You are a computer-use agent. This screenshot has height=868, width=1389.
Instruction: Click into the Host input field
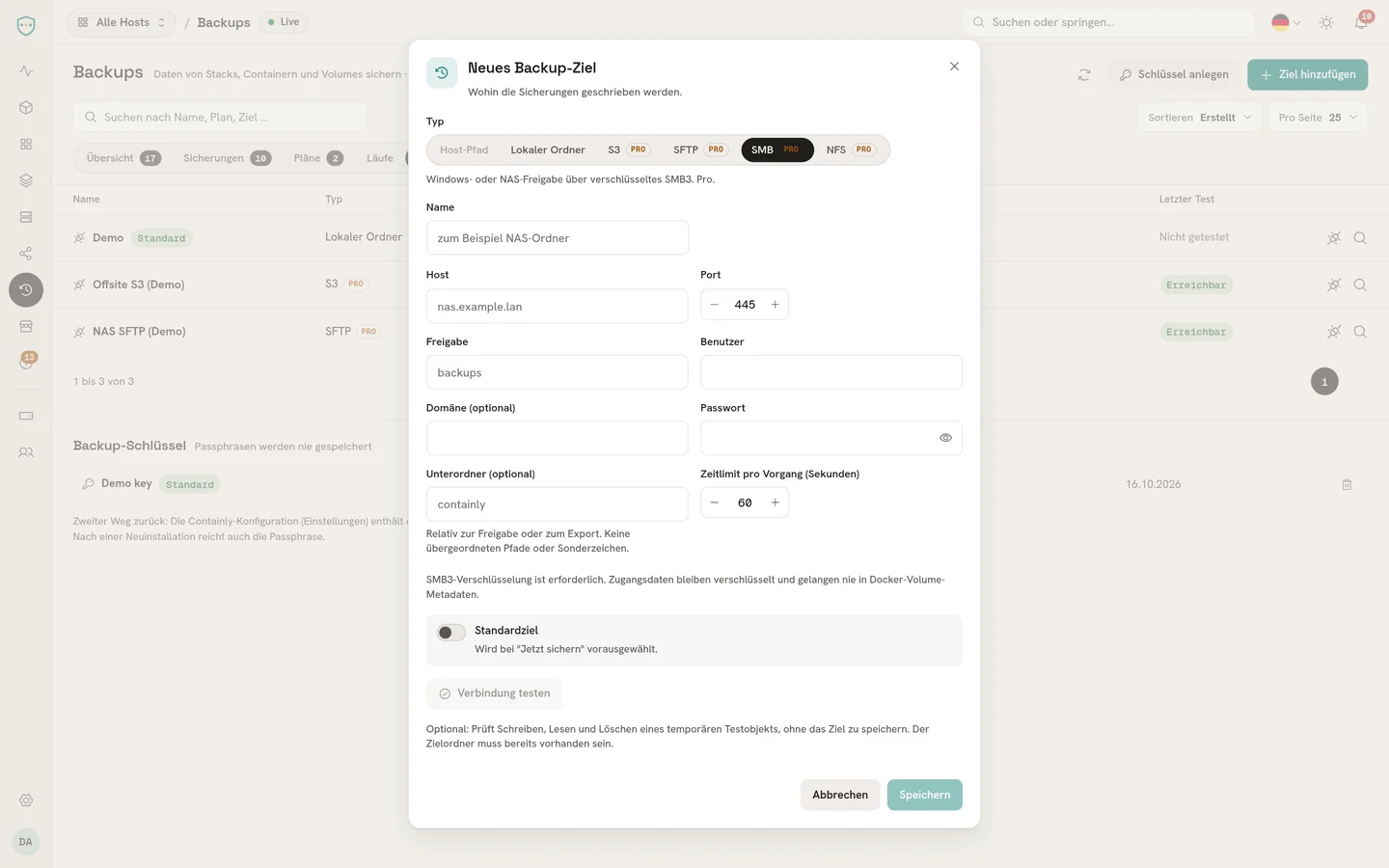(x=558, y=307)
